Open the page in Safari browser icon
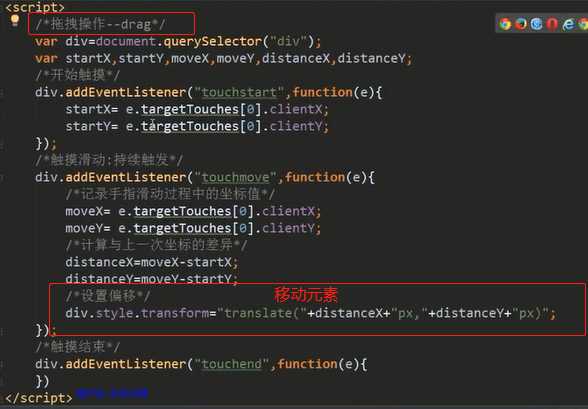Screen dimensions: 588x409 point(536,24)
